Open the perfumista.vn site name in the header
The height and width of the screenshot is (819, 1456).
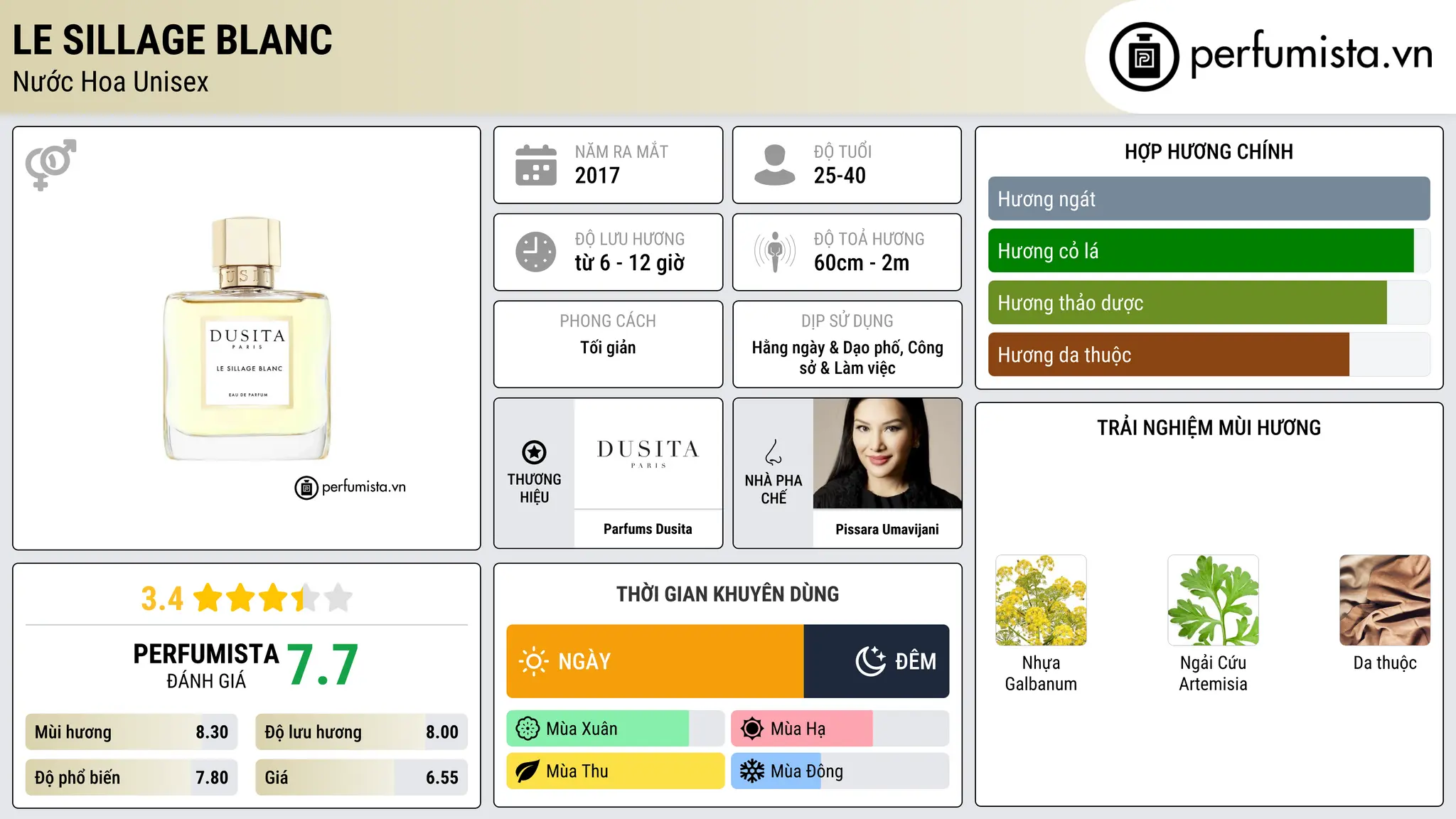pyautogui.click(x=1311, y=54)
